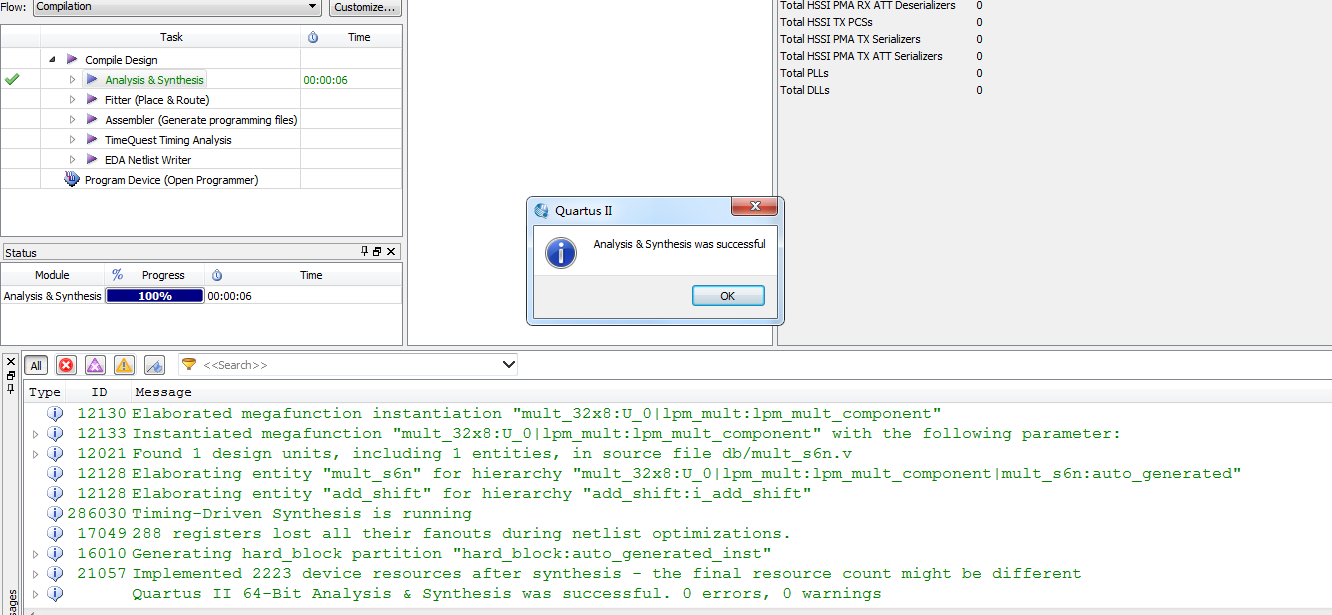Close the Quartus II dialog
Image resolution: width=1332 pixels, height=615 pixels.
[x=754, y=206]
